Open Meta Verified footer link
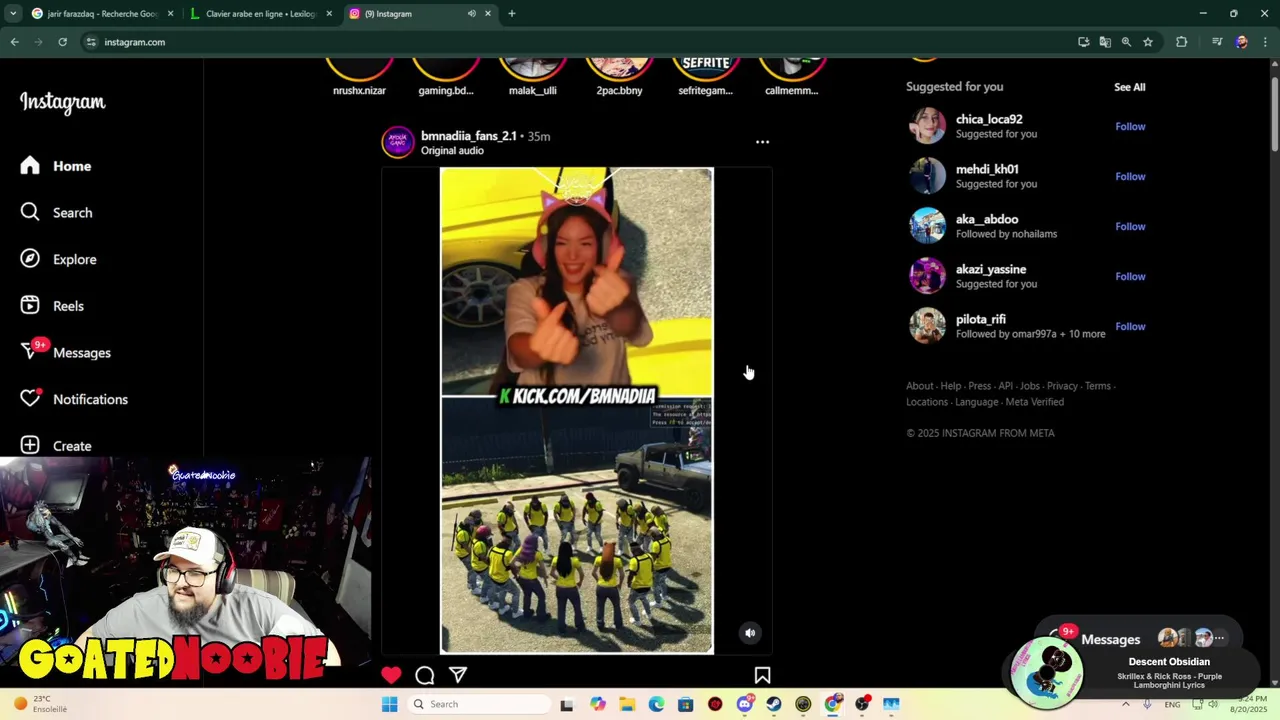This screenshot has width=1280, height=720. click(1035, 402)
